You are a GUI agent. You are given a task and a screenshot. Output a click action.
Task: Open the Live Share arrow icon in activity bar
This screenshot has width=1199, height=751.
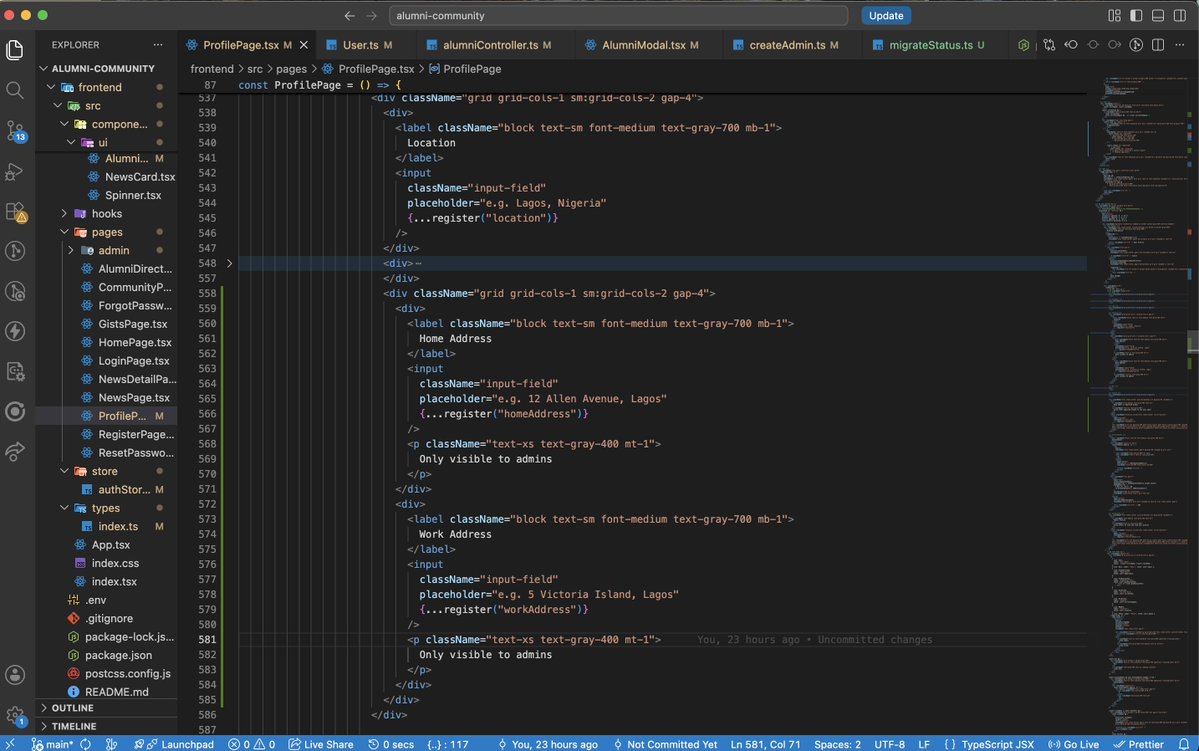pos(15,451)
